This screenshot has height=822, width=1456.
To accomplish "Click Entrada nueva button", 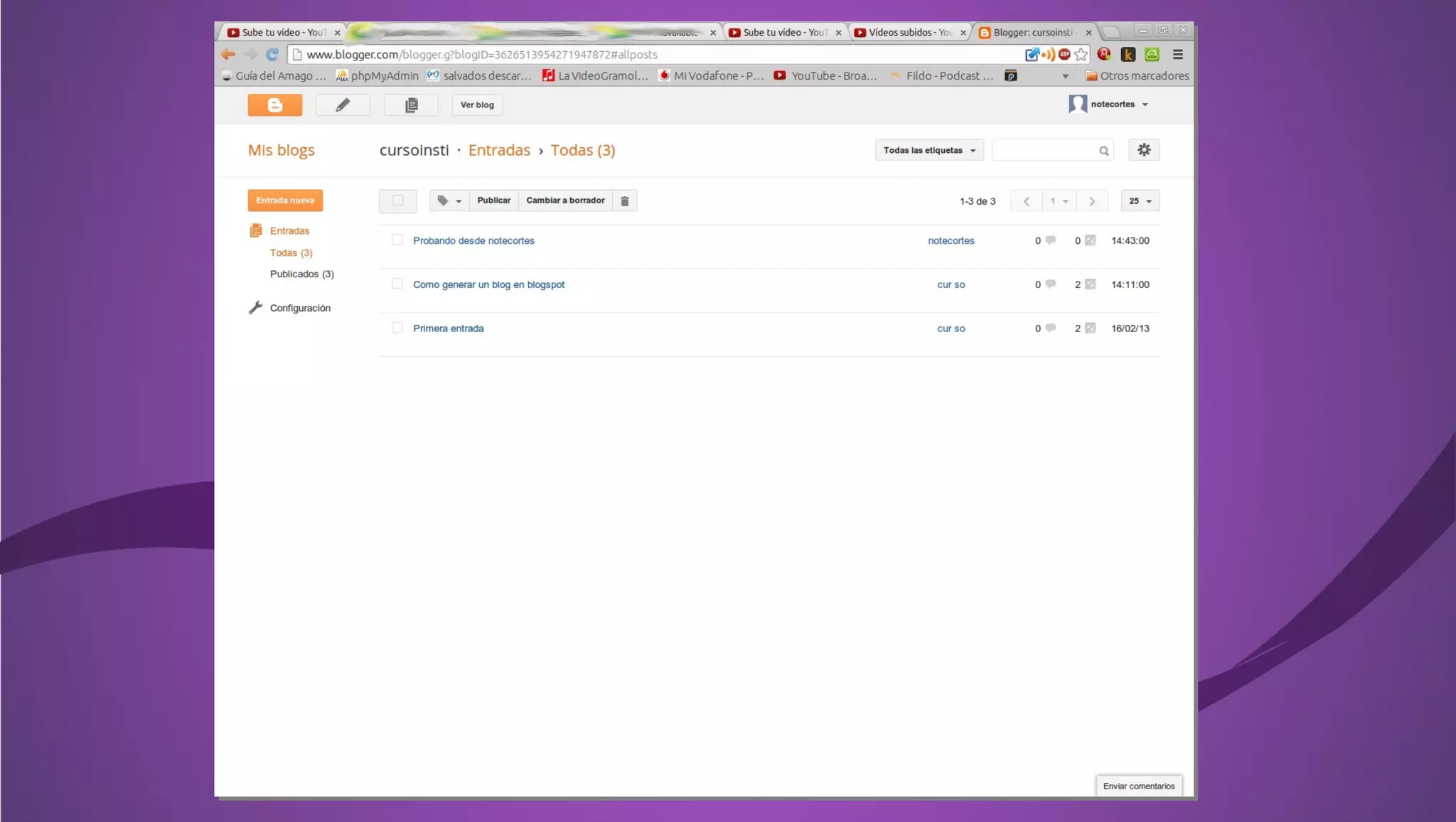I will coord(285,201).
